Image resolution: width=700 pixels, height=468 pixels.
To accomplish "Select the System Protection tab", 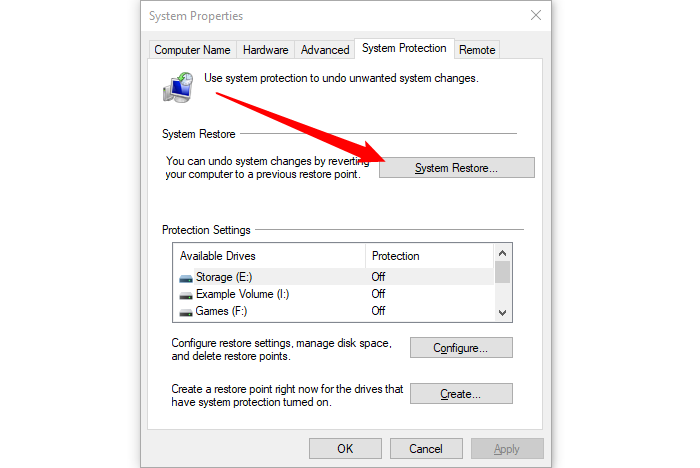I will coord(404,48).
